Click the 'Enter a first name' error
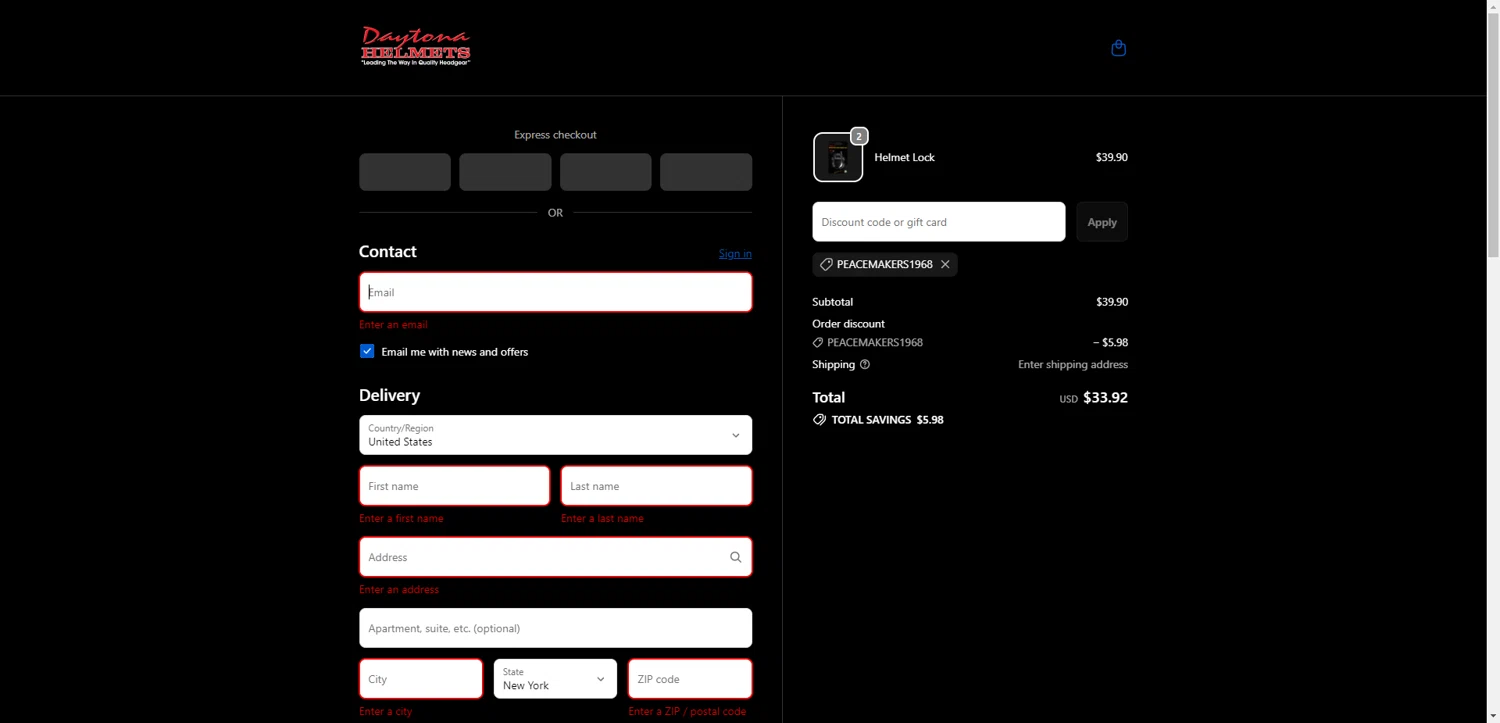 [402, 519]
